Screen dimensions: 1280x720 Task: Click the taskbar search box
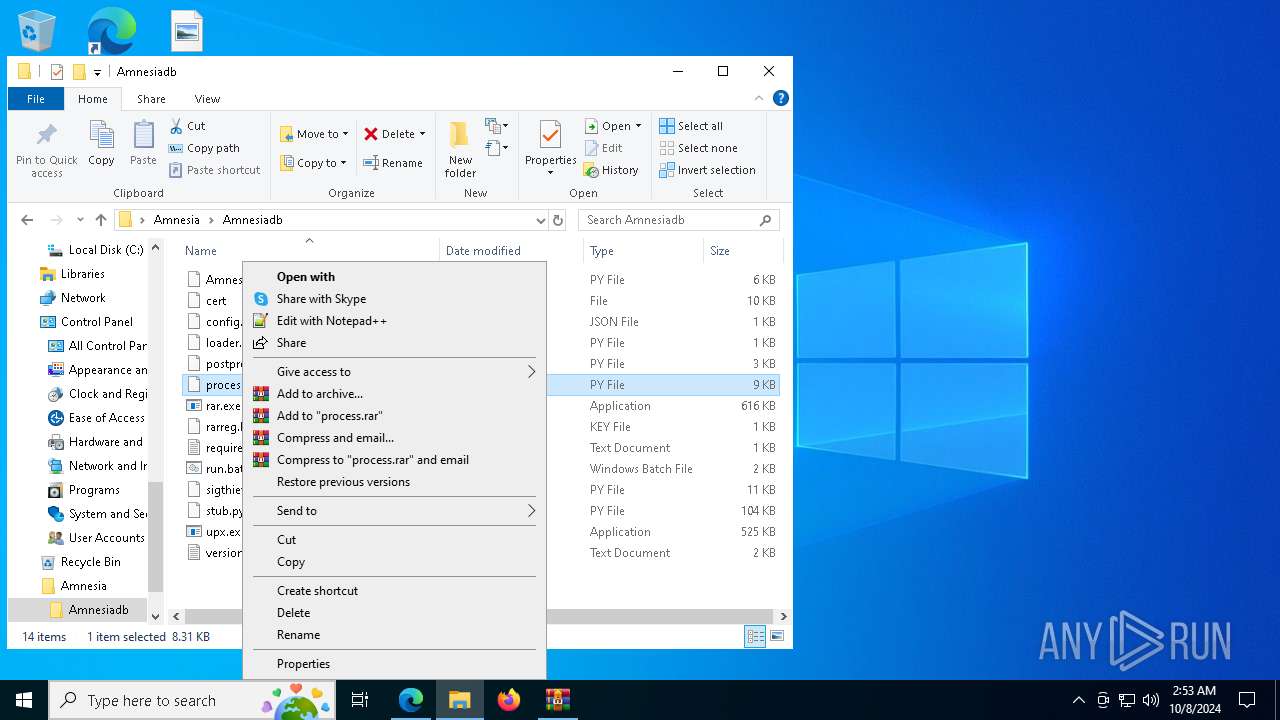click(191, 700)
